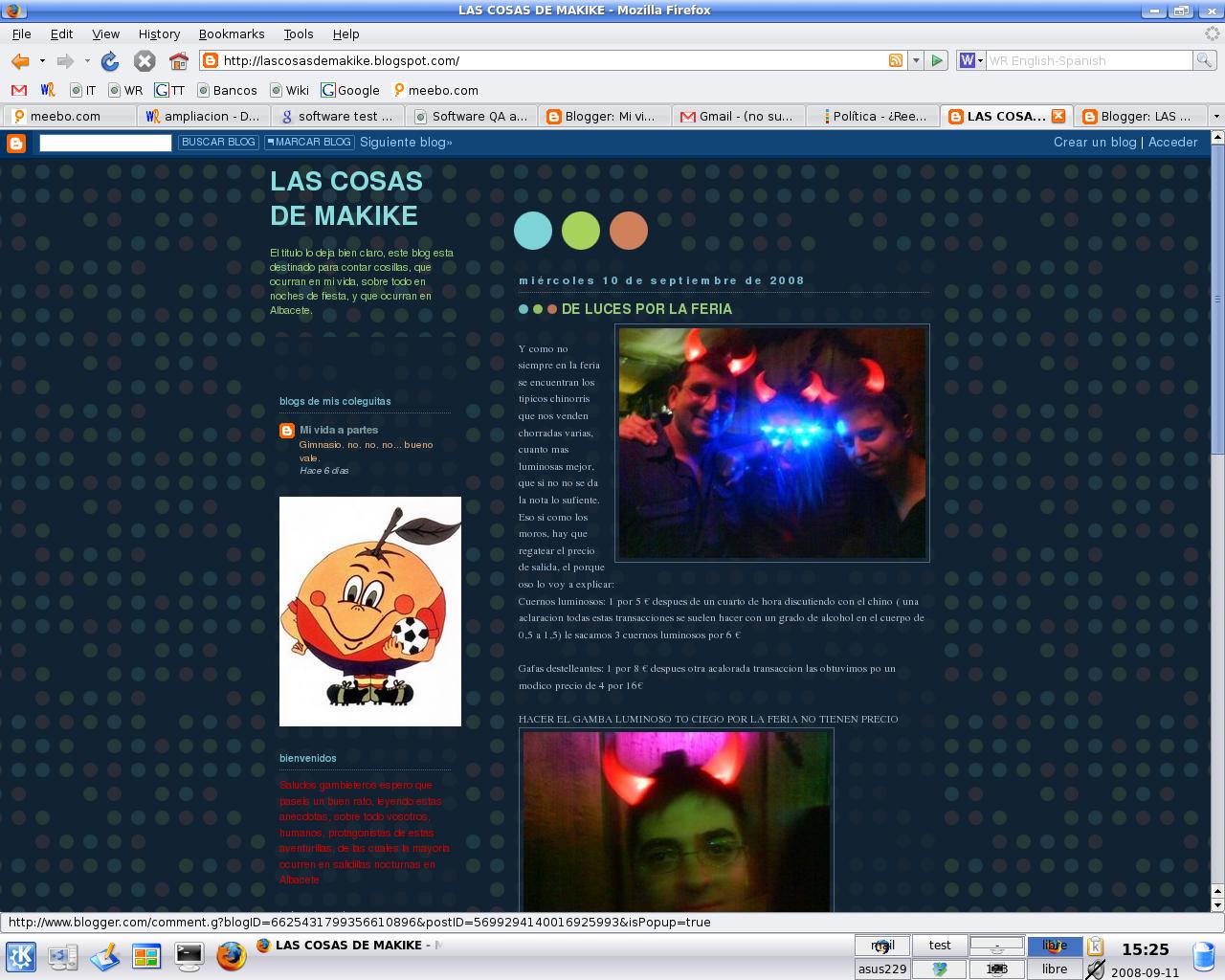
Task: Switch to the Software QA tab
Action: [470, 116]
